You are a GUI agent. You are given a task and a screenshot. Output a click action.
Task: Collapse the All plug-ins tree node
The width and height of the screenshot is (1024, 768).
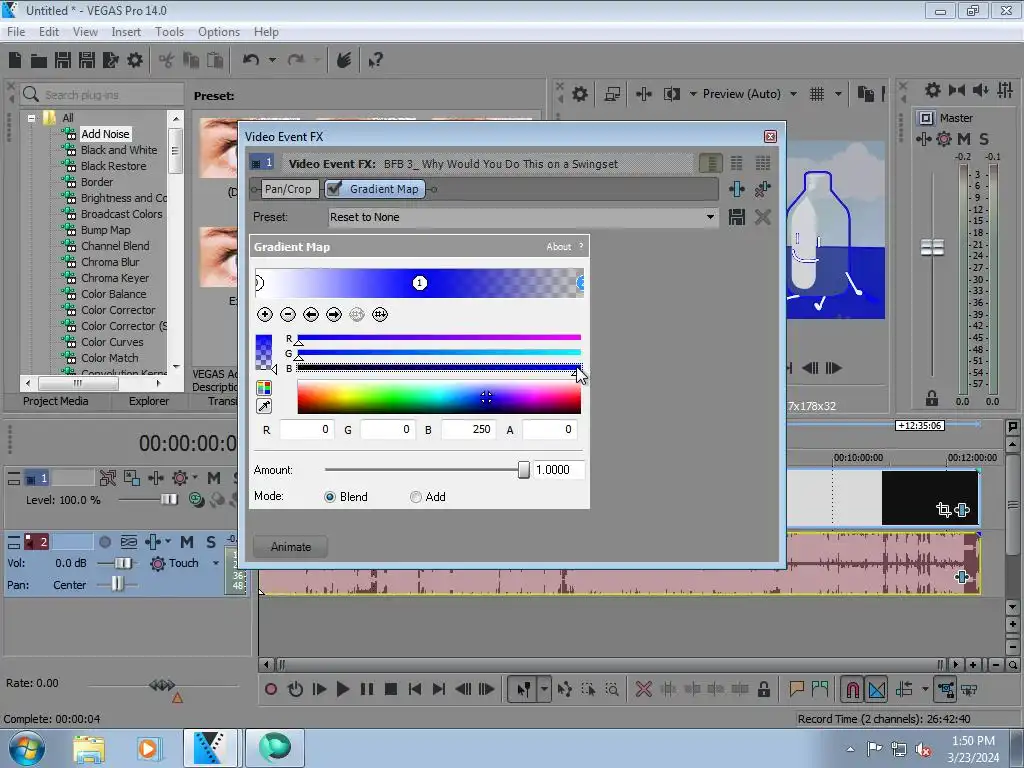coord(31,118)
